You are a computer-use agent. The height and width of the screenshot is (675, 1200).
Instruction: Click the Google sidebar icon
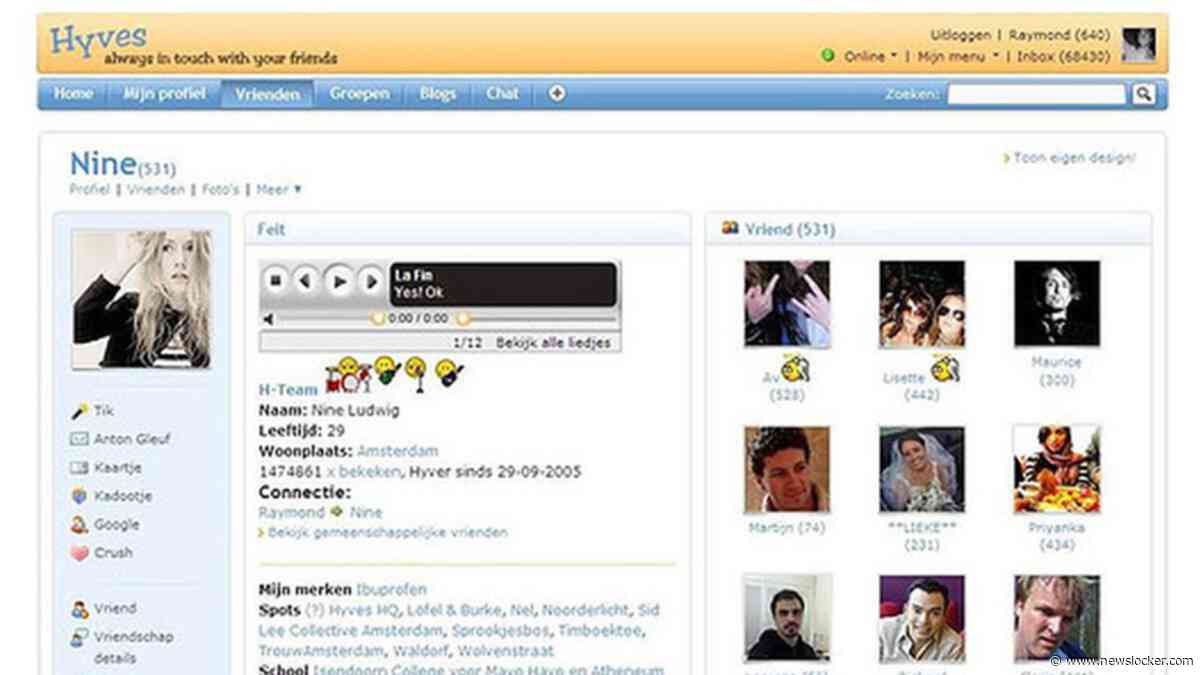point(80,524)
